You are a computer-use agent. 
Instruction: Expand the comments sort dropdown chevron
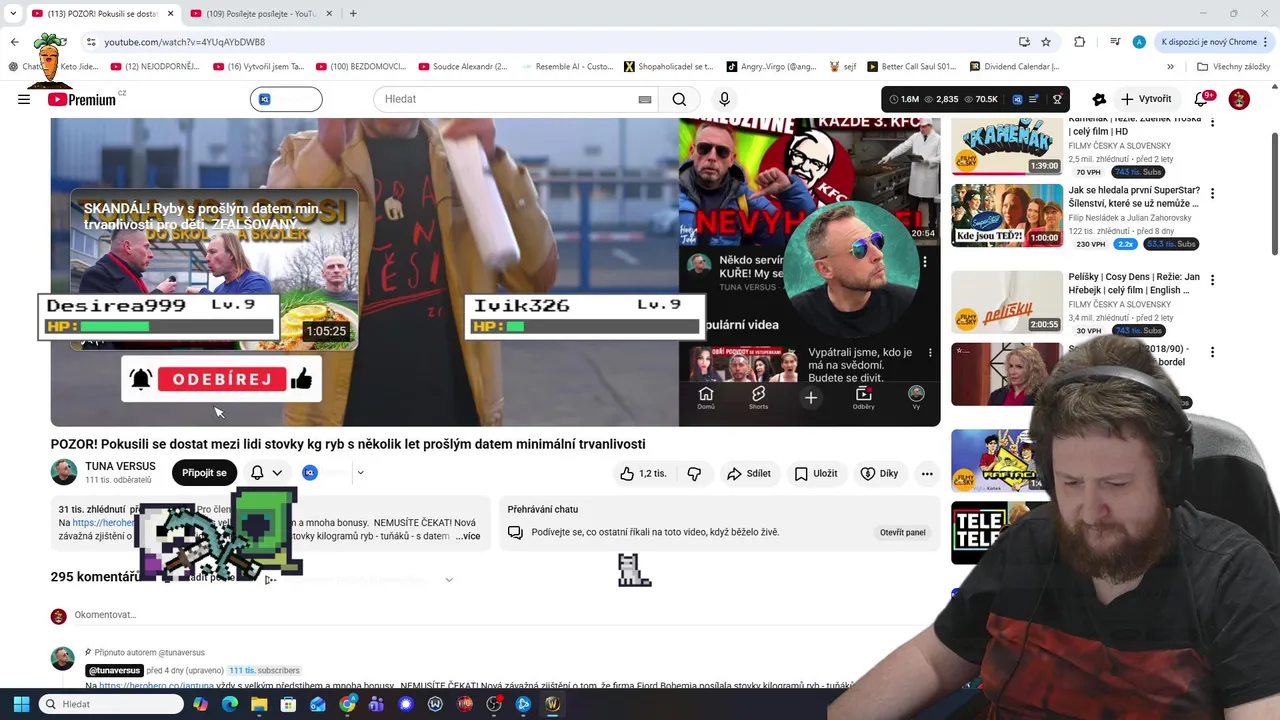[449, 579]
